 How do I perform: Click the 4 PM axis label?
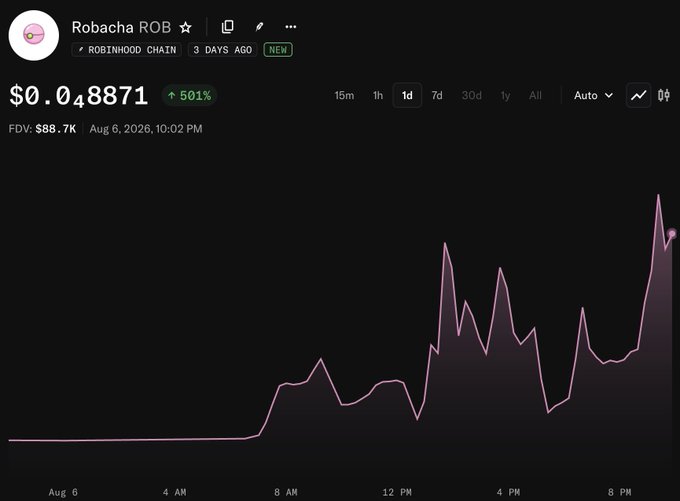508,492
